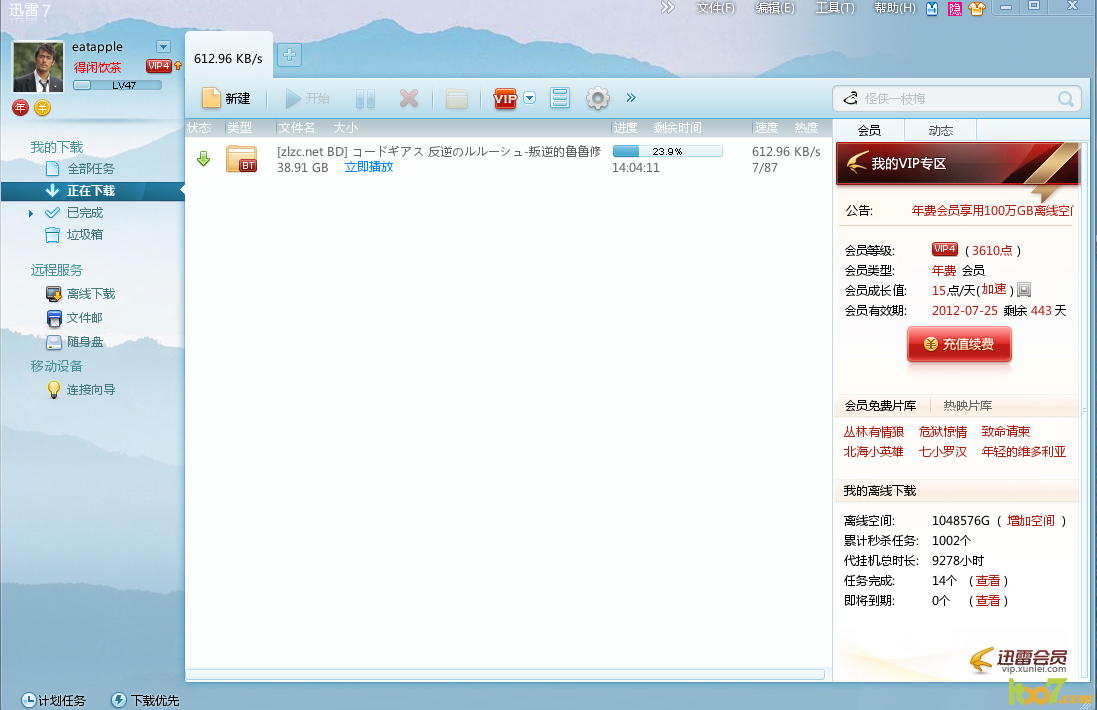Click the double-arrow menu collapse icon
This screenshot has width=1097, height=710.
pos(667,8)
